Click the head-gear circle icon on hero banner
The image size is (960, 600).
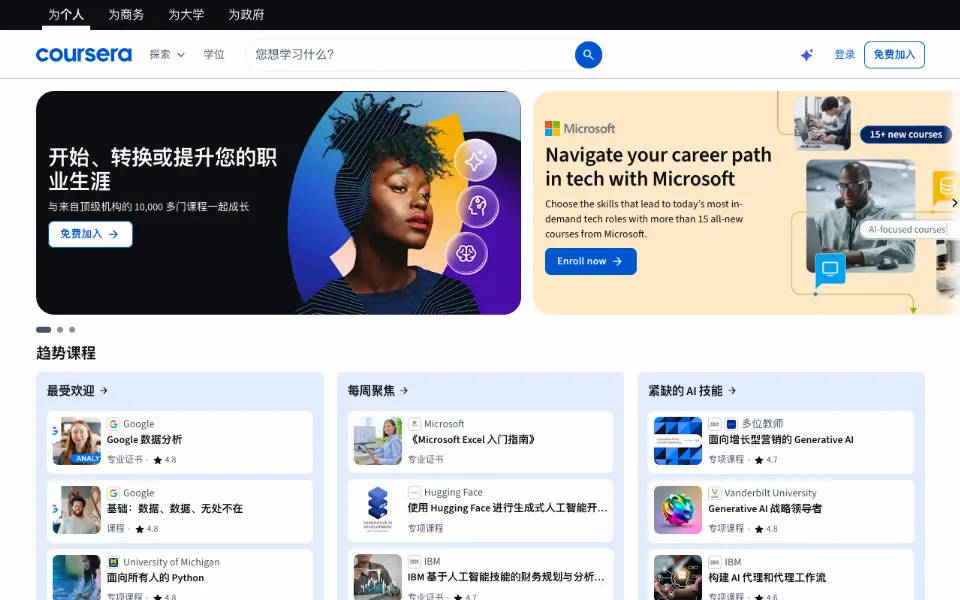pos(478,206)
